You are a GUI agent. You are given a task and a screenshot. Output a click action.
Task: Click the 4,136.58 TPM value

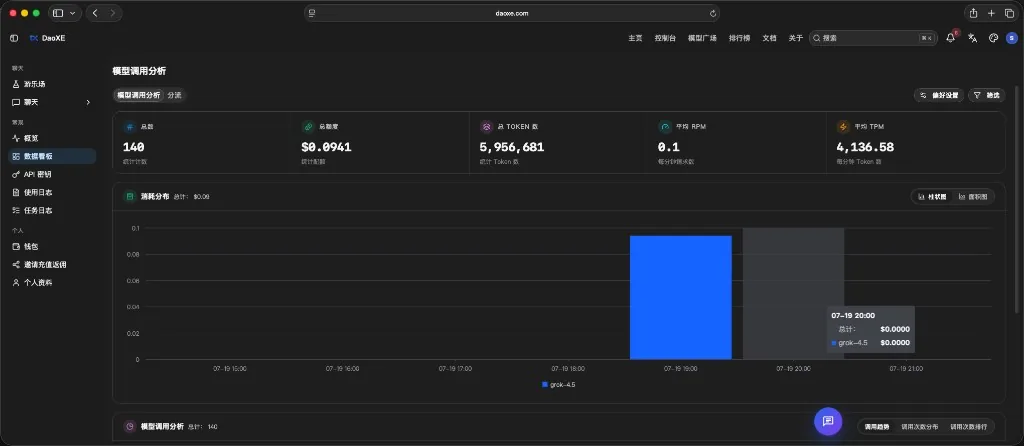[x=865, y=148]
